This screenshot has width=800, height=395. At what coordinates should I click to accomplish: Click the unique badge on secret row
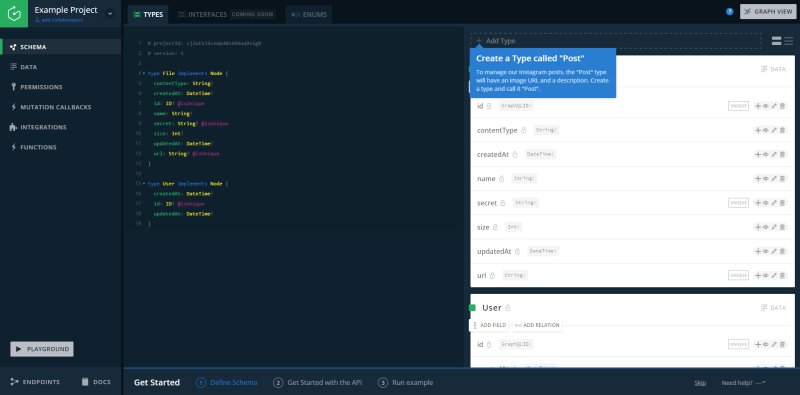(x=738, y=203)
